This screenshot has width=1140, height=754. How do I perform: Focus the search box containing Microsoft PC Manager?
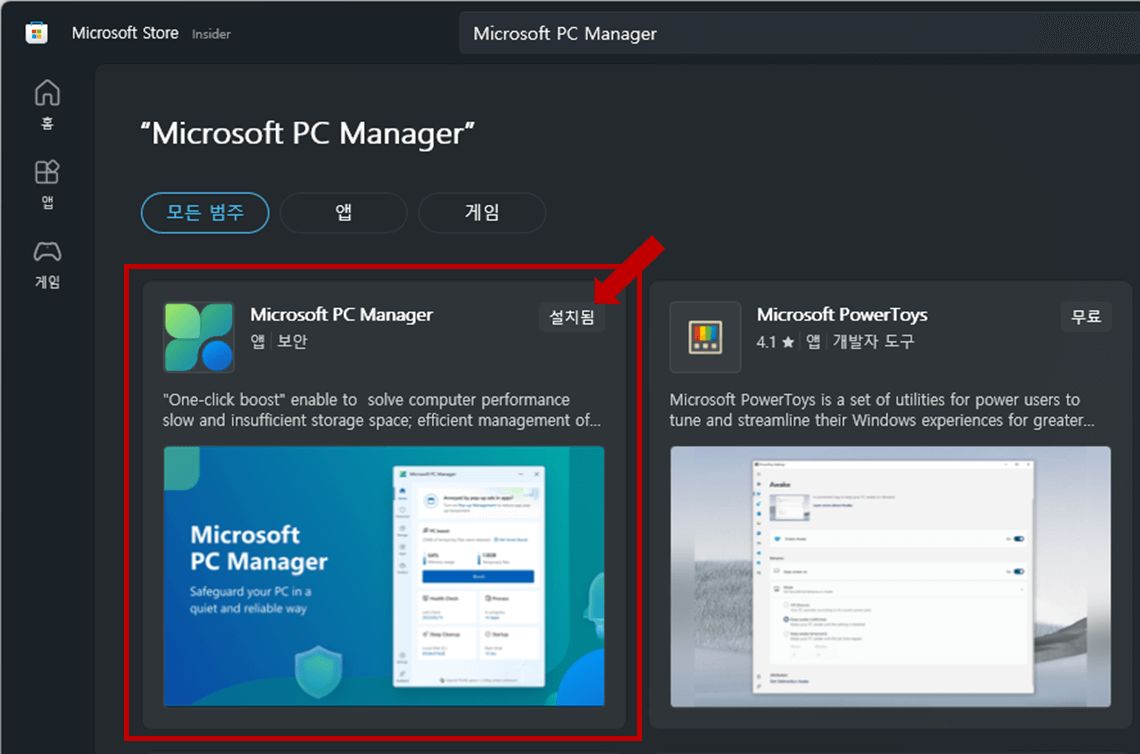[x=799, y=33]
